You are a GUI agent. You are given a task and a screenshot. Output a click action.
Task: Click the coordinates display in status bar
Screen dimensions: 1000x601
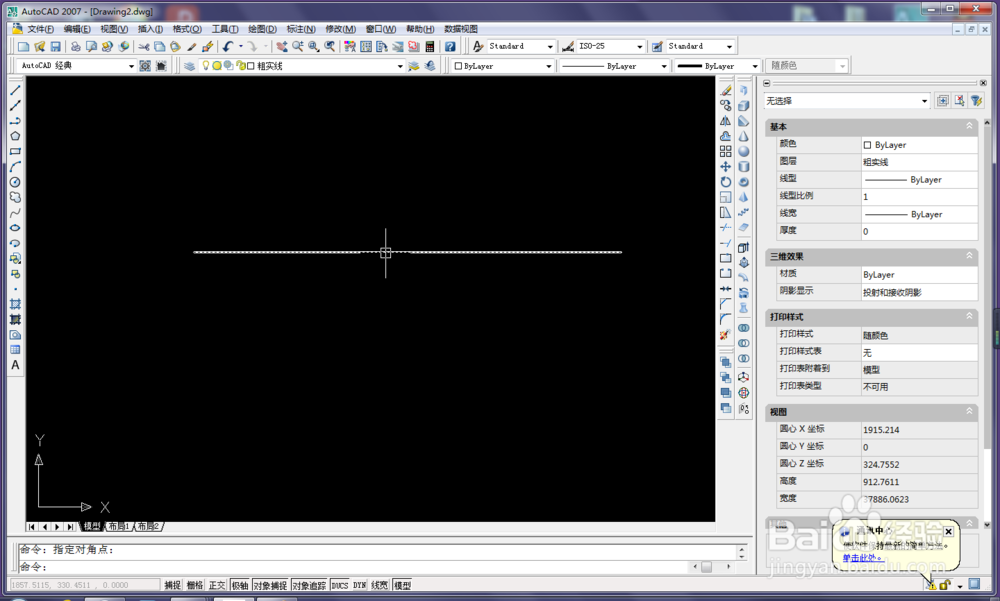tap(84, 585)
